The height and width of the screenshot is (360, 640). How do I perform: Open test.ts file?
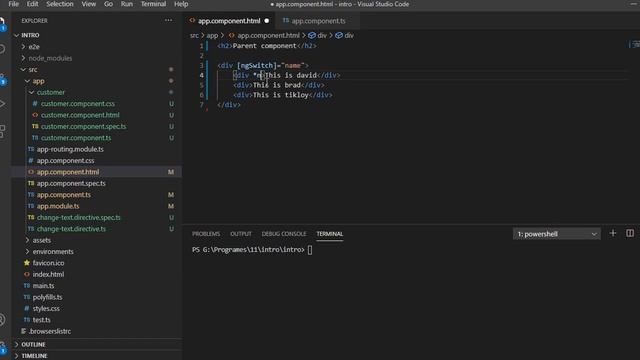[x=41, y=321]
